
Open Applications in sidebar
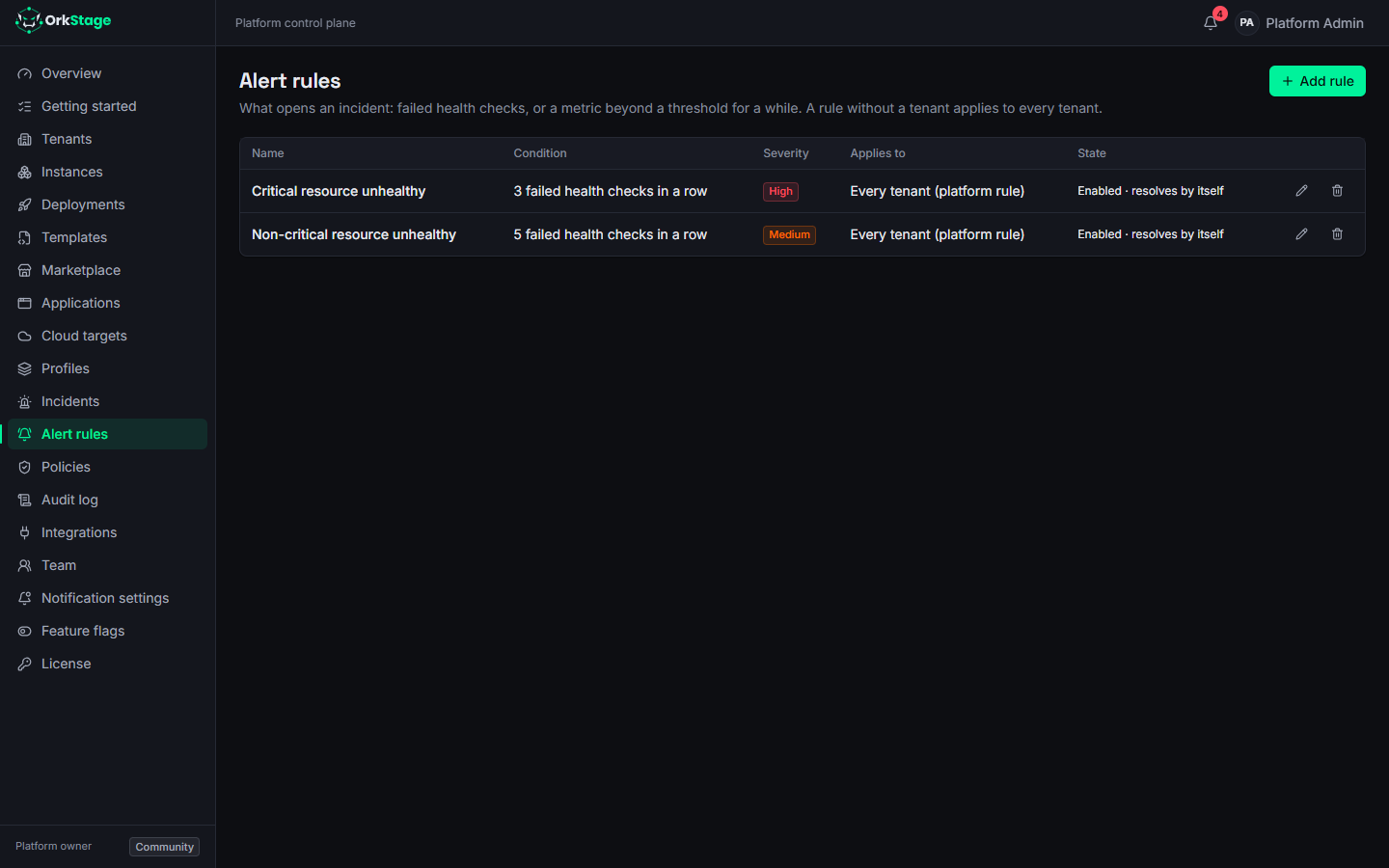pos(107,303)
